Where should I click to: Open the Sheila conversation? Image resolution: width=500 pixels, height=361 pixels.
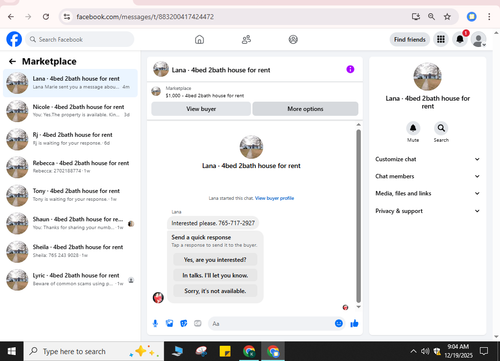[70, 251]
